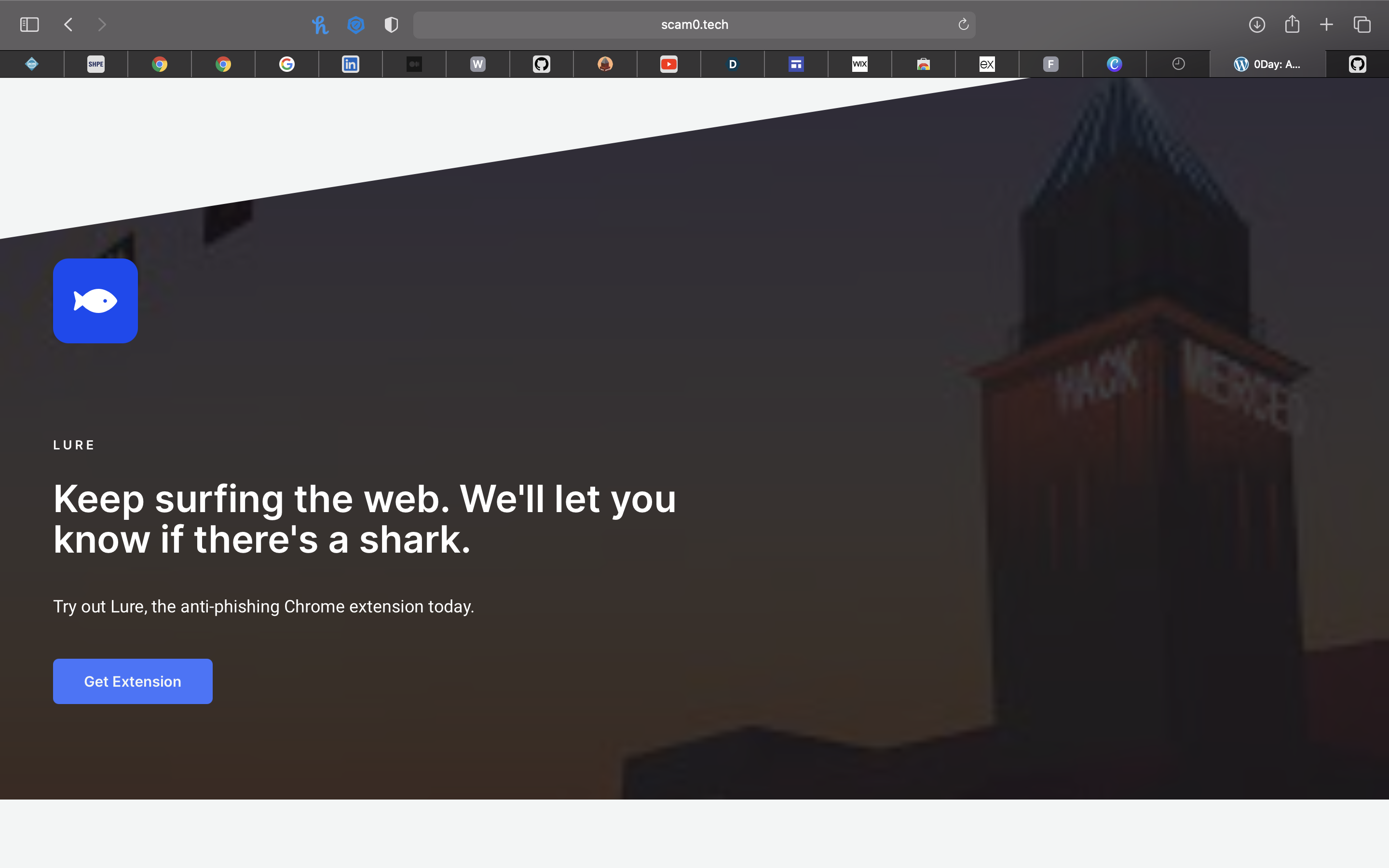
Task: Click the Get Extension button
Action: click(133, 681)
